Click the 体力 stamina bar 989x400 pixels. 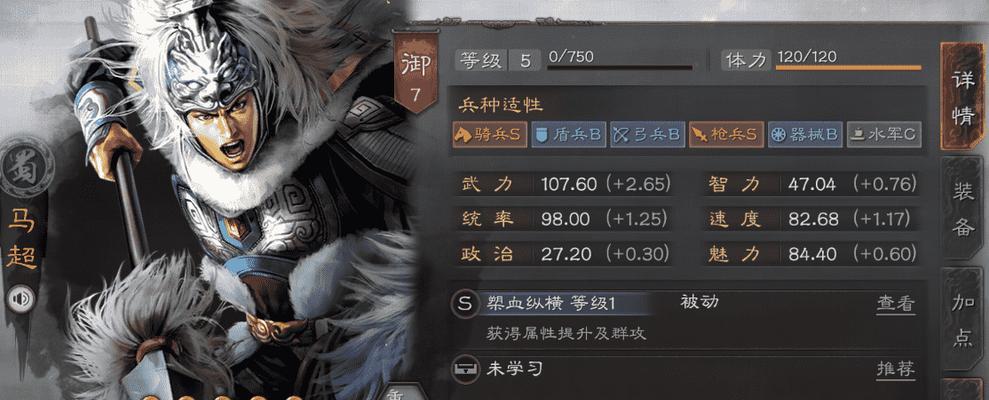click(x=848, y=67)
